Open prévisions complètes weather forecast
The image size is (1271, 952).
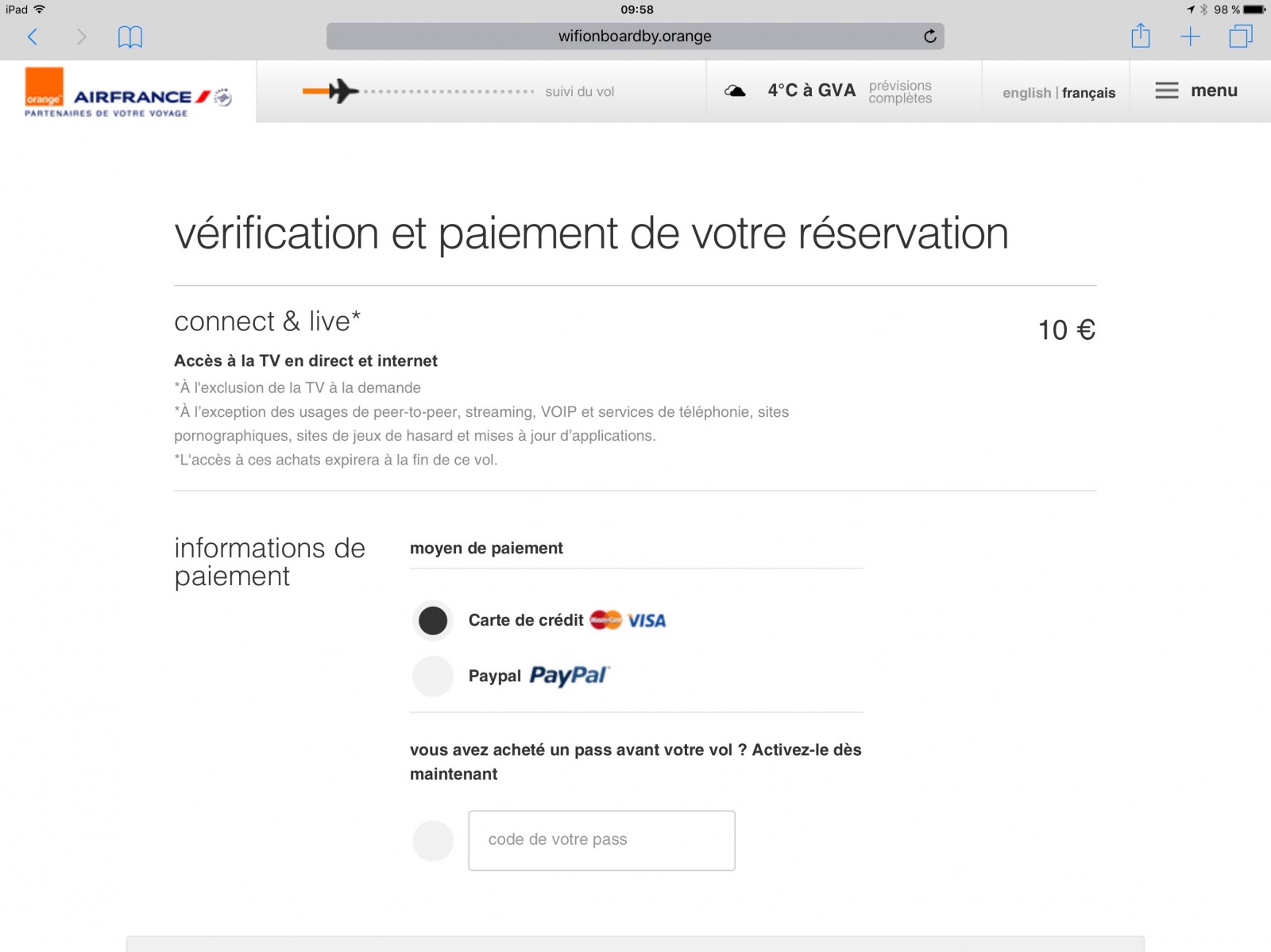pyautogui.click(x=900, y=92)
